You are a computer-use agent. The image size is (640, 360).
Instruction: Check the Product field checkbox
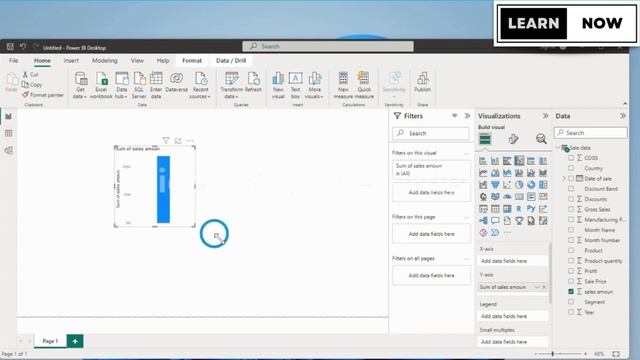click(x=571, y=250)
